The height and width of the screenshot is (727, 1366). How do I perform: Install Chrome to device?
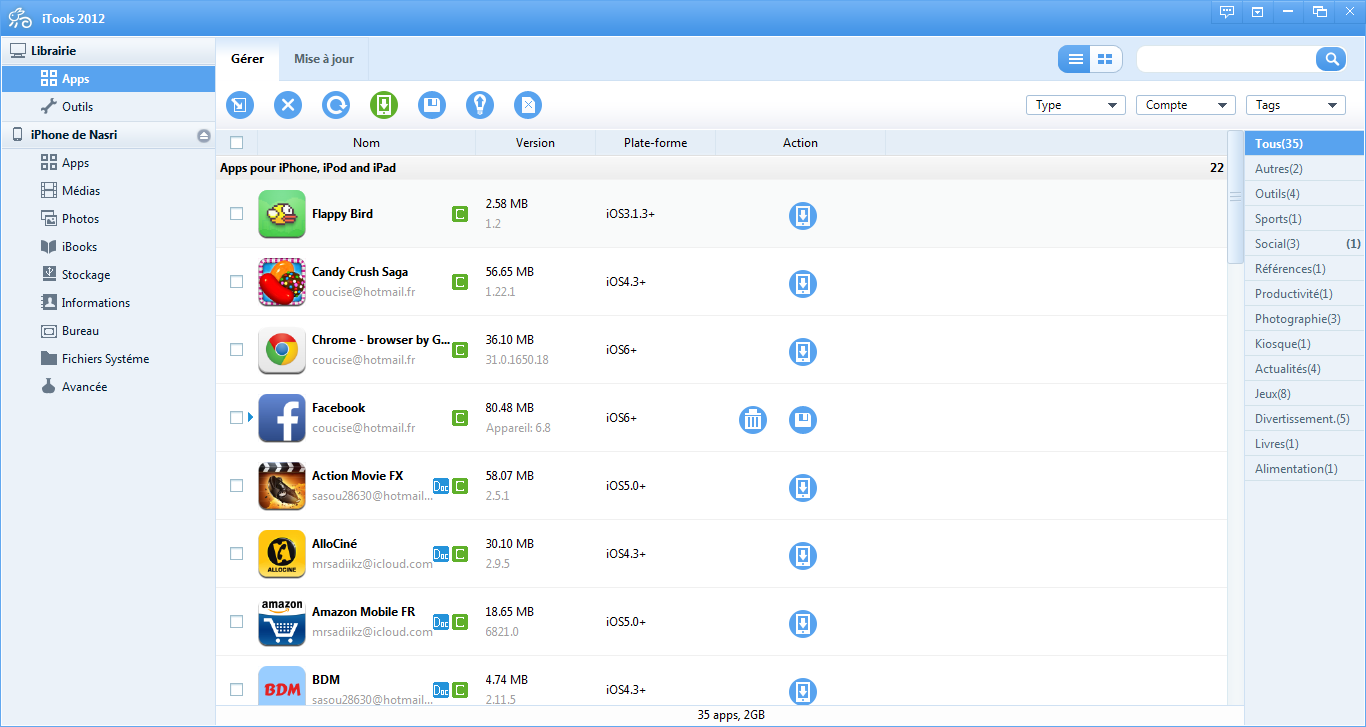coord(803,351)
